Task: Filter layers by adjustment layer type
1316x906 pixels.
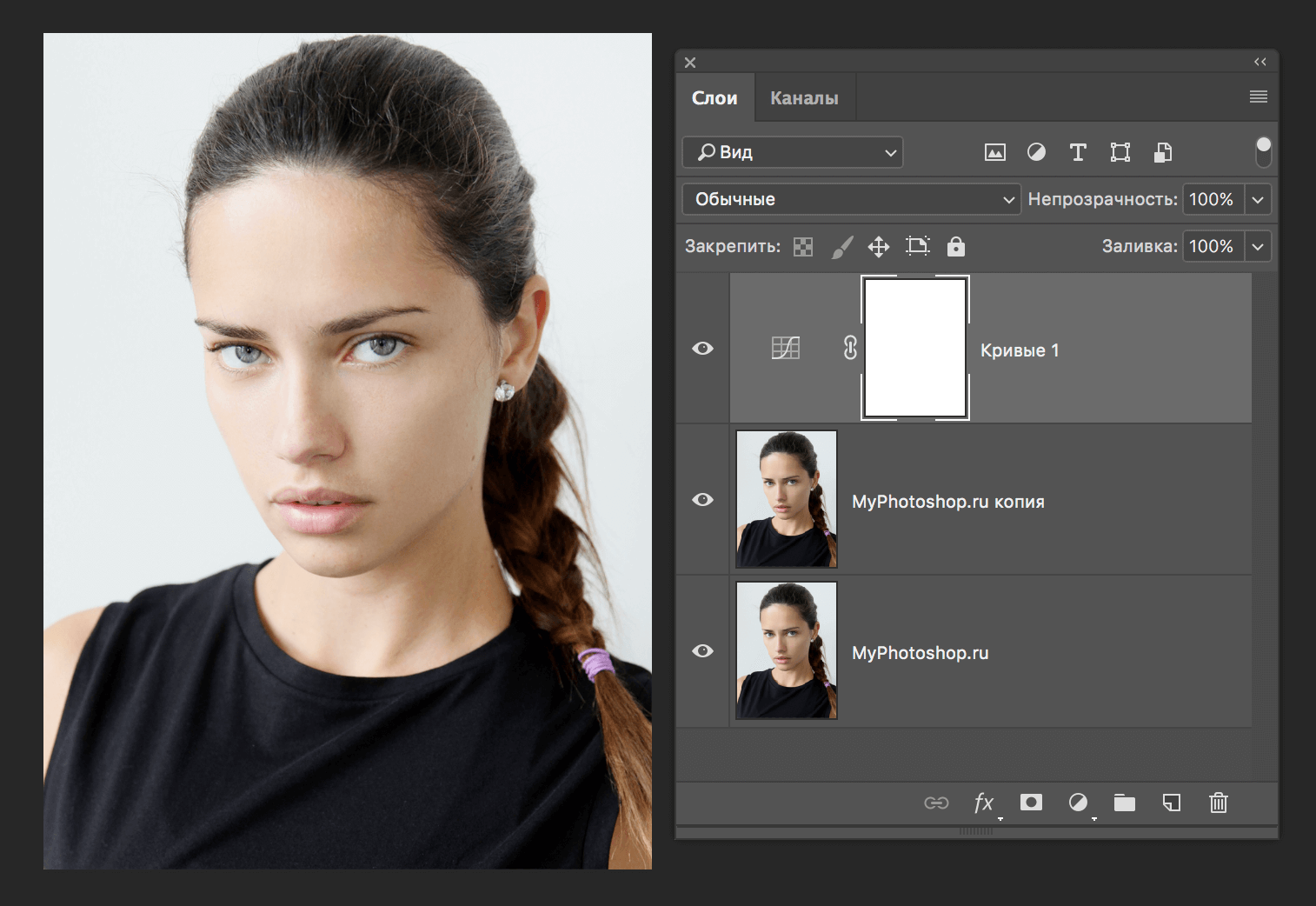Action: coord(1036,152)
